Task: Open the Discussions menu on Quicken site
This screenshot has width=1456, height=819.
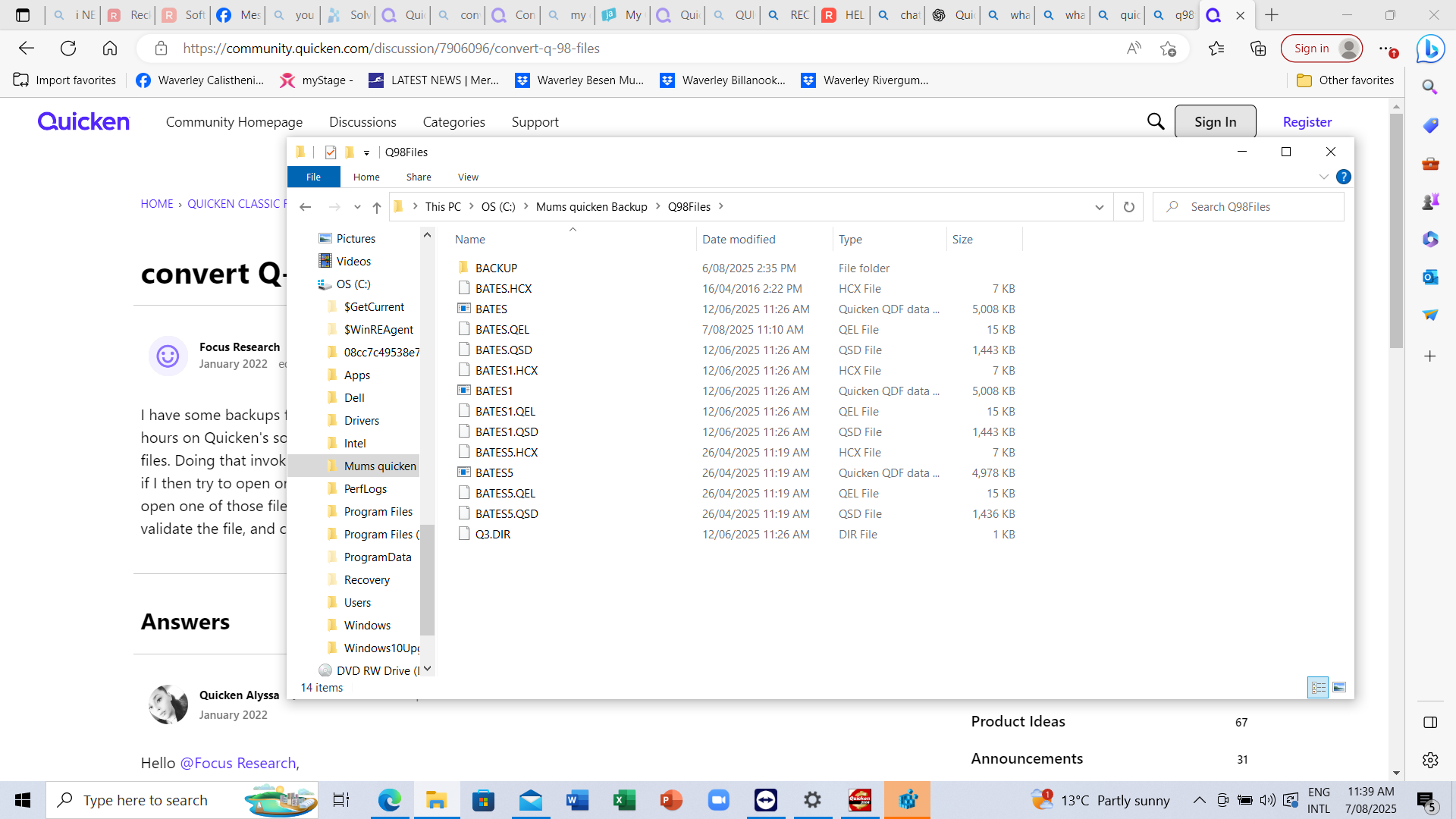Action: (362, 122)
